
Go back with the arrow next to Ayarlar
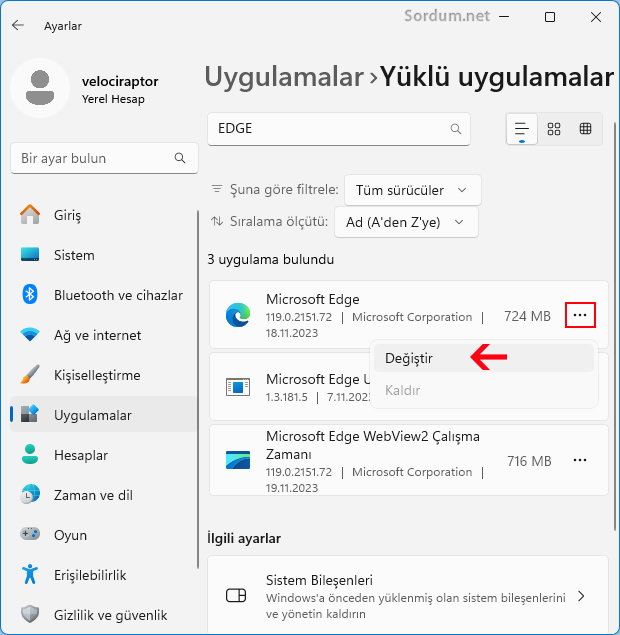(x=18, y=26)
